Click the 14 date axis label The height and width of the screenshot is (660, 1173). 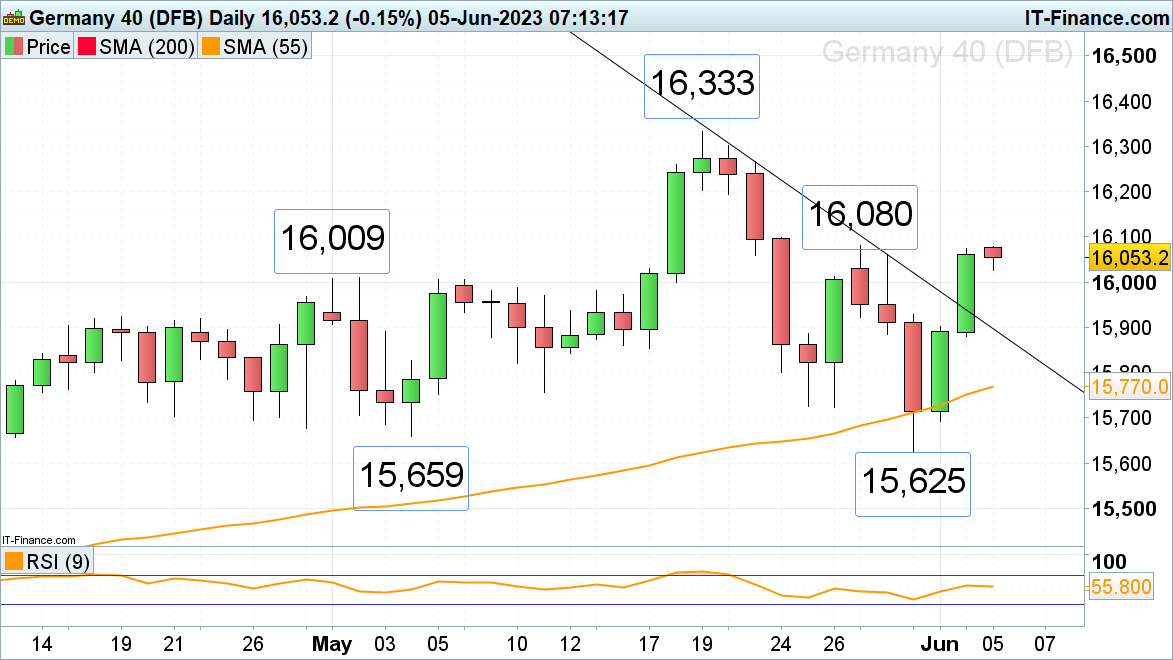42,644
